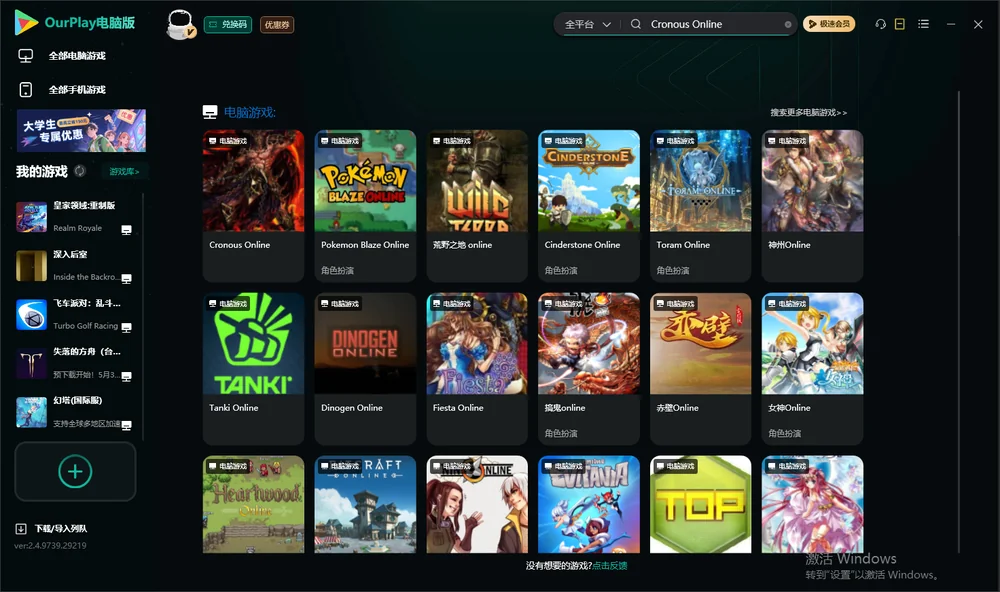Open the Tanki Online game card
This screenshot has width=1000, height=592.
pyautogui.click(x=253, y=369)
